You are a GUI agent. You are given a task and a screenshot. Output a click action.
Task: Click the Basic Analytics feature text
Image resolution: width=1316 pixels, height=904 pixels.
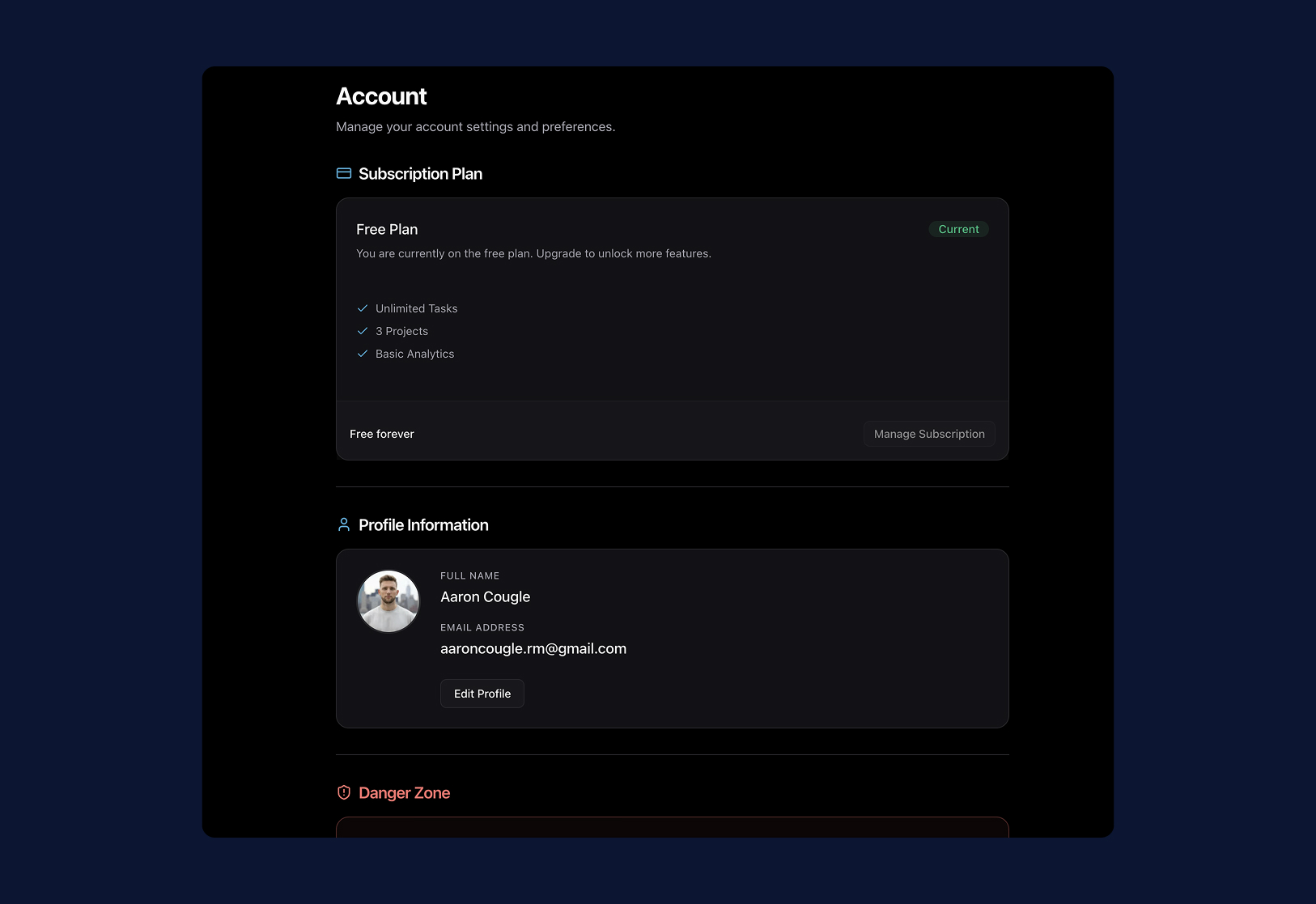pyautogui.click(x=415, y=354)
